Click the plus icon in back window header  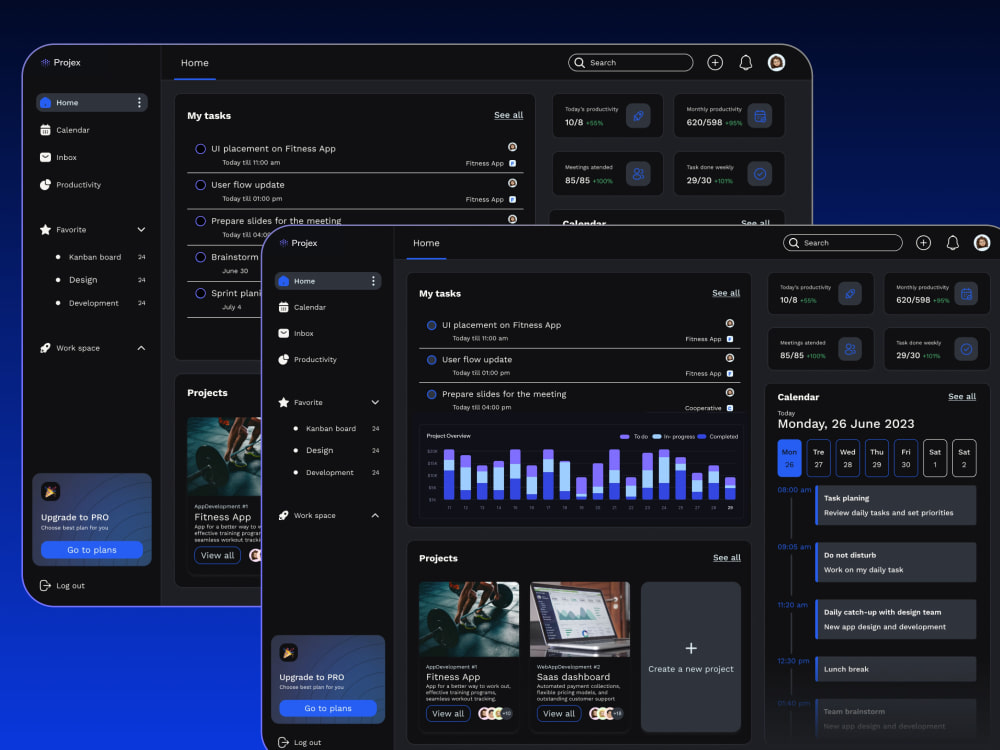715,62
